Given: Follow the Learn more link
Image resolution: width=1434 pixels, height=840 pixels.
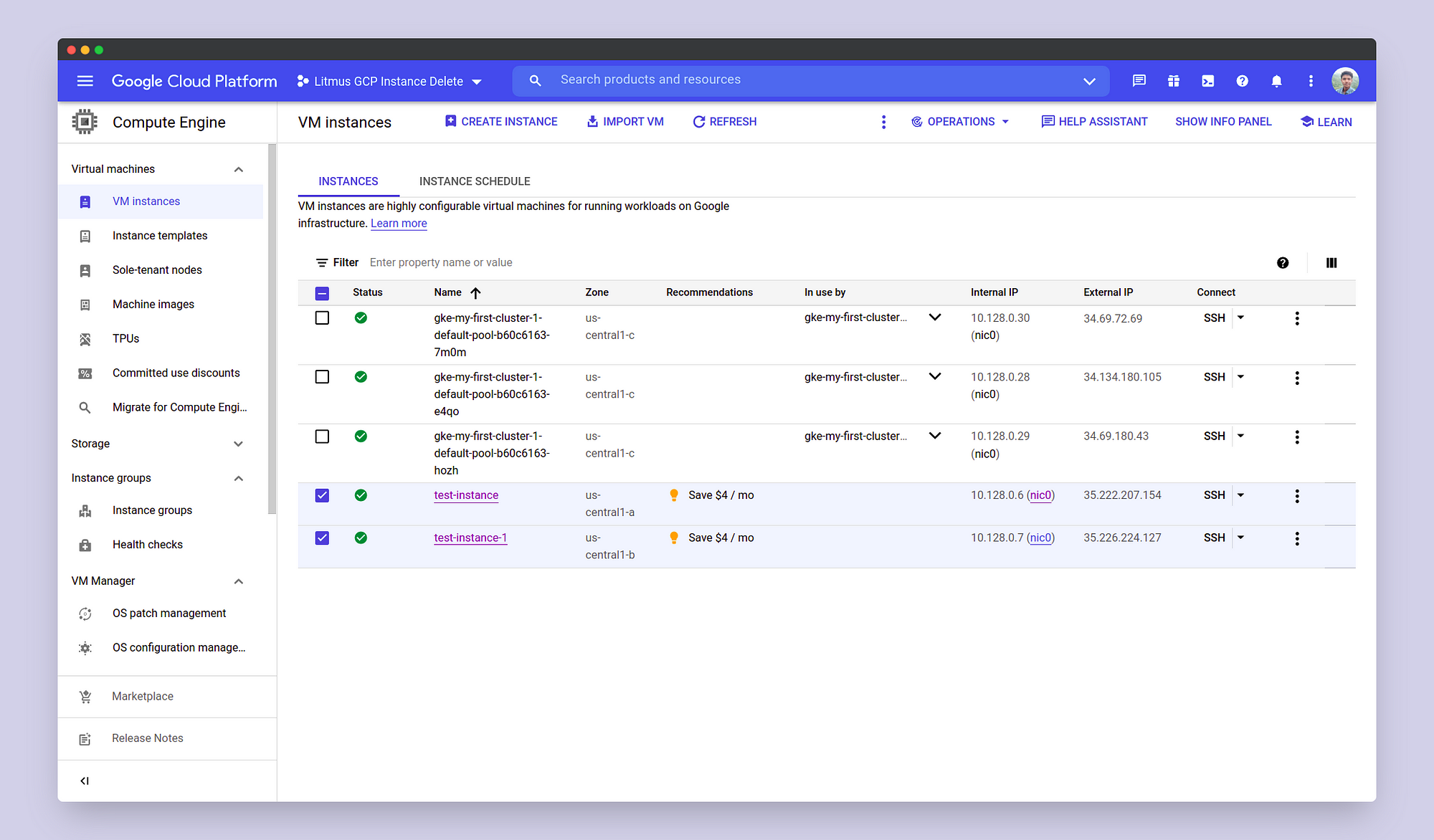Looking at the screenshot, I should (399, 224).
